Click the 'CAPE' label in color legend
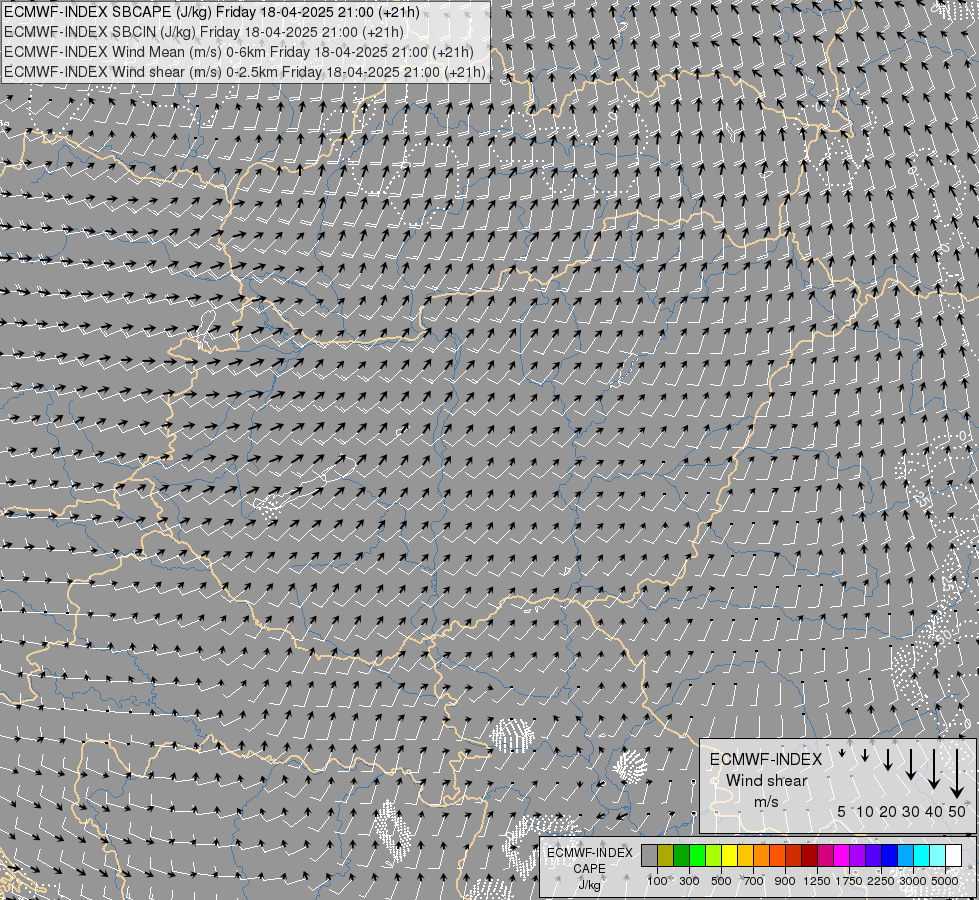This screenshot has width=979, height=900. pos(589,869)
